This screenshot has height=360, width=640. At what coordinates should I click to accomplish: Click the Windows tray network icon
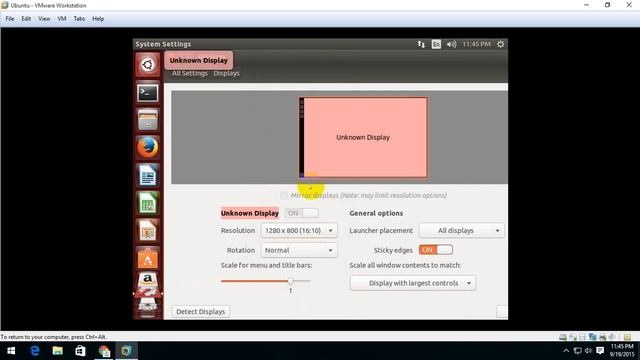(x=578, y=351)
